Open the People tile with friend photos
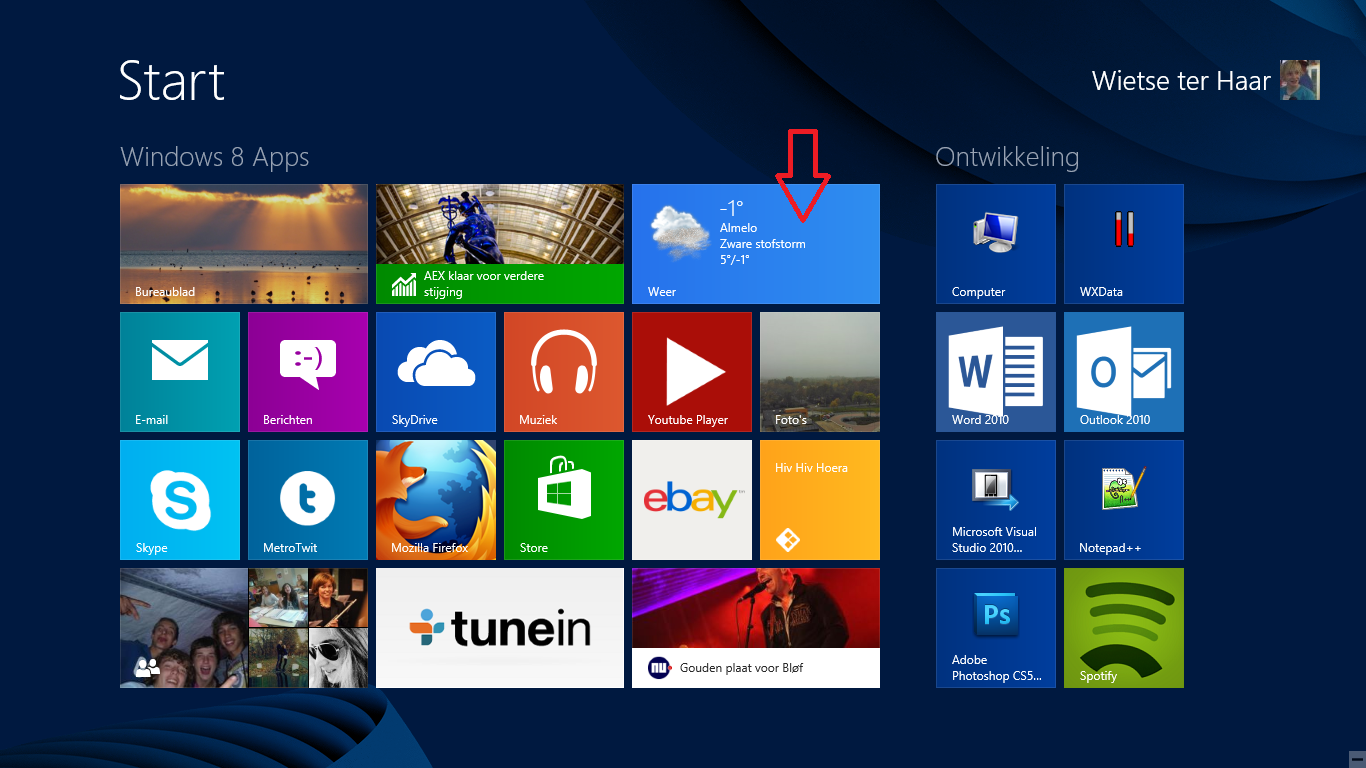 (x=244, y=628)
